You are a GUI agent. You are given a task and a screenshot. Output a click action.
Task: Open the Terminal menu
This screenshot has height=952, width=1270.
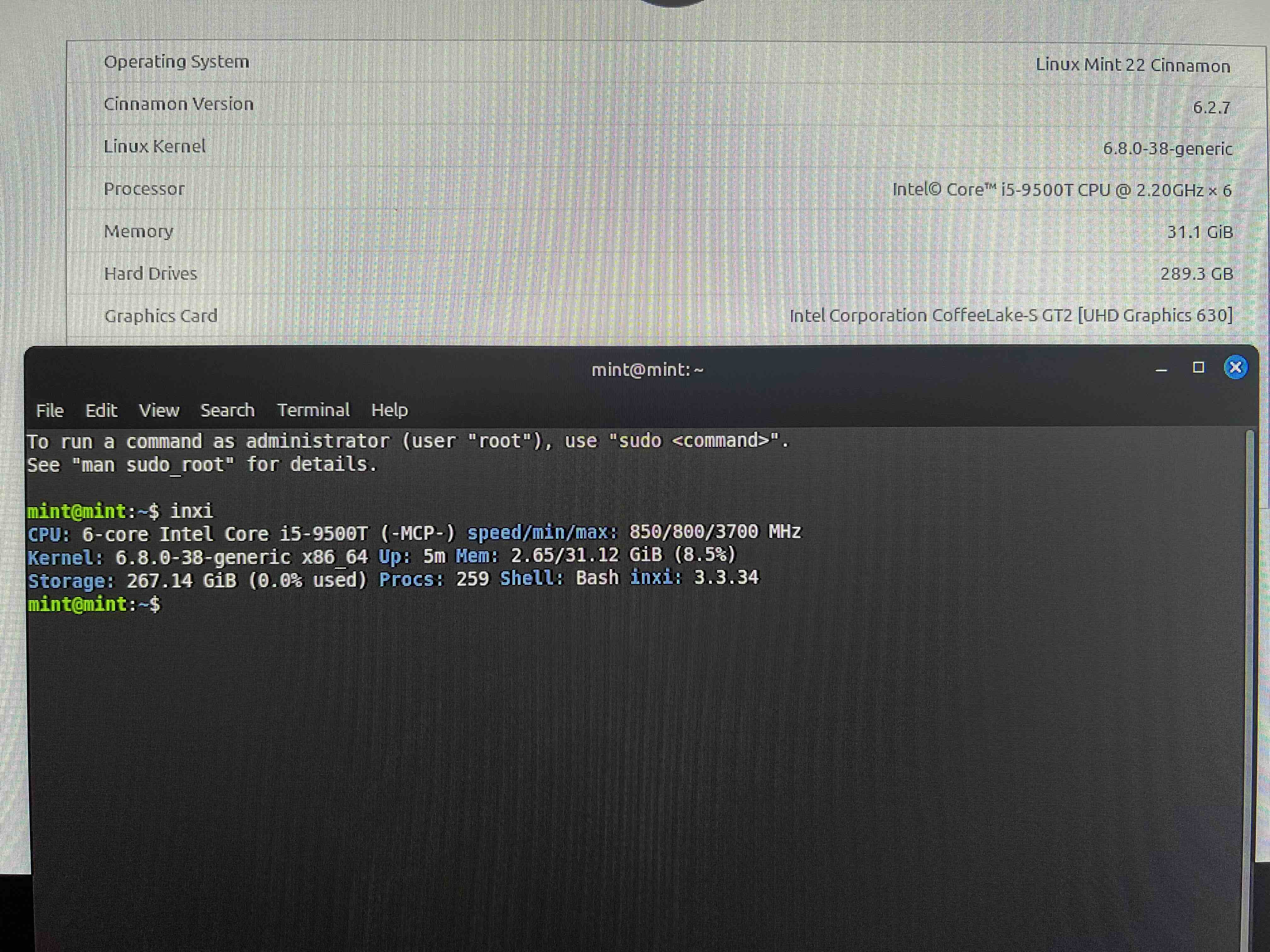[313, 411]
